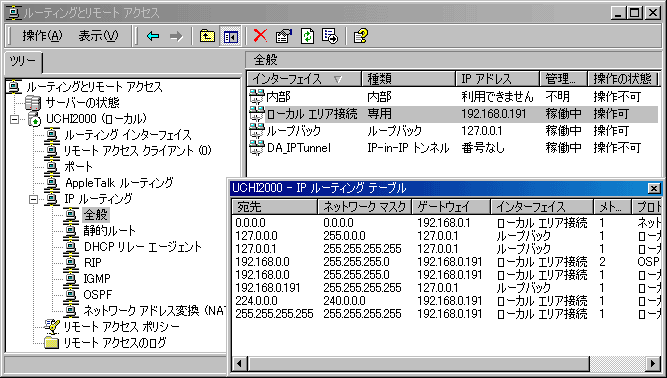The width and height of the screenshot is (667, 378).
Task: Click the 内部 interface icon
Action: tap(257, 97)
